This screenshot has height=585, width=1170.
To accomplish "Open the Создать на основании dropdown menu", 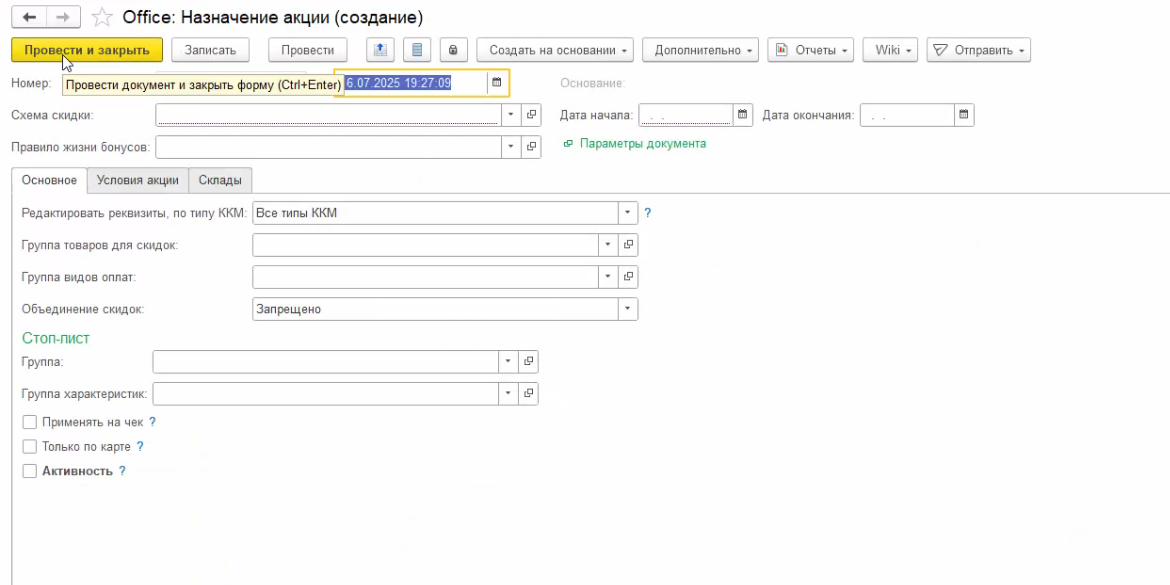I will tap(555, 50).
